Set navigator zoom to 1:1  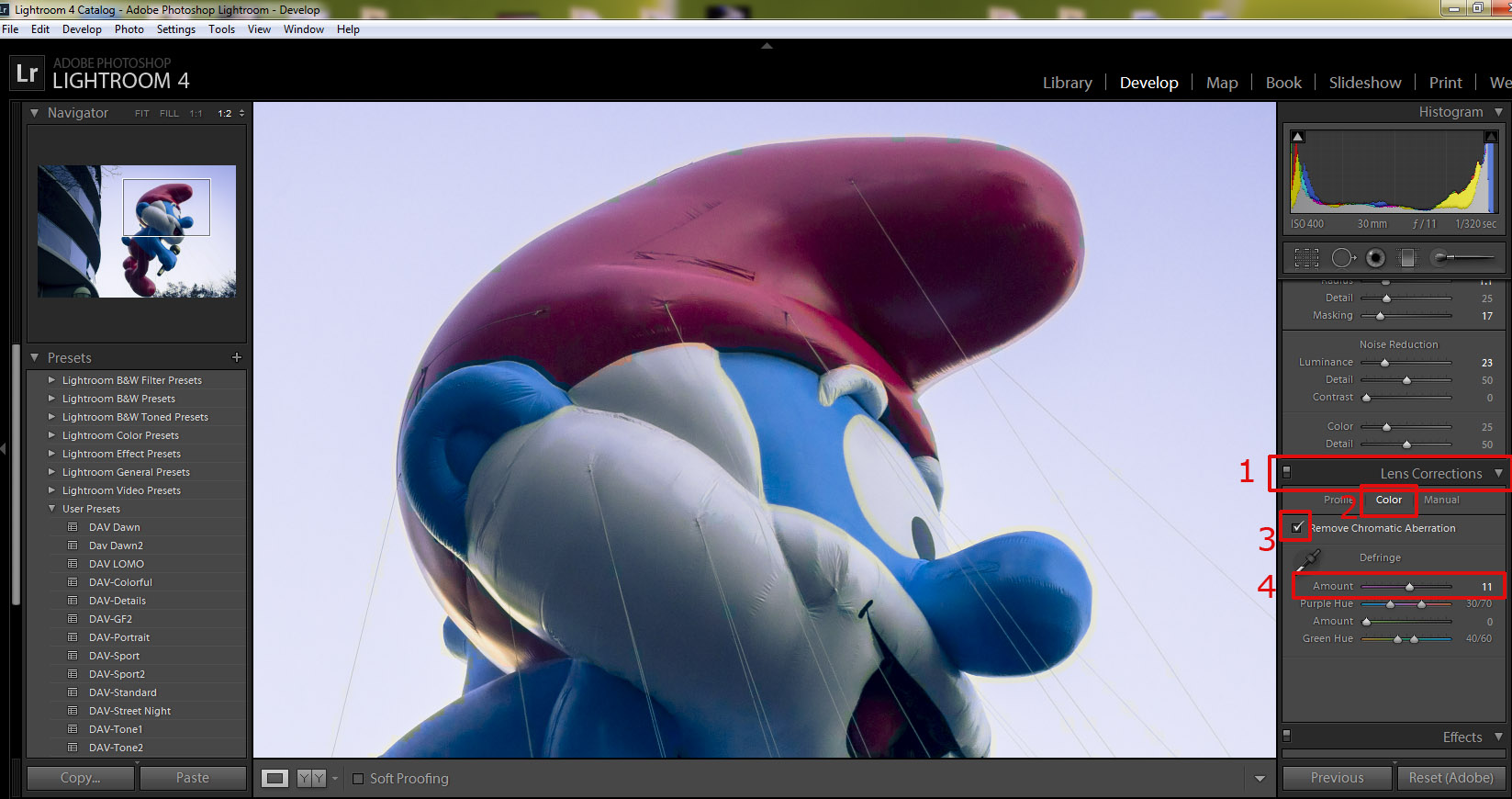tap(196, 114)
